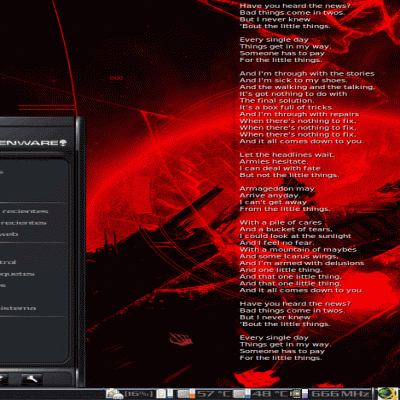400x400 pixels.
Task: Select the menu entry ending in "quetes"
Action: [x=17, y=274]
